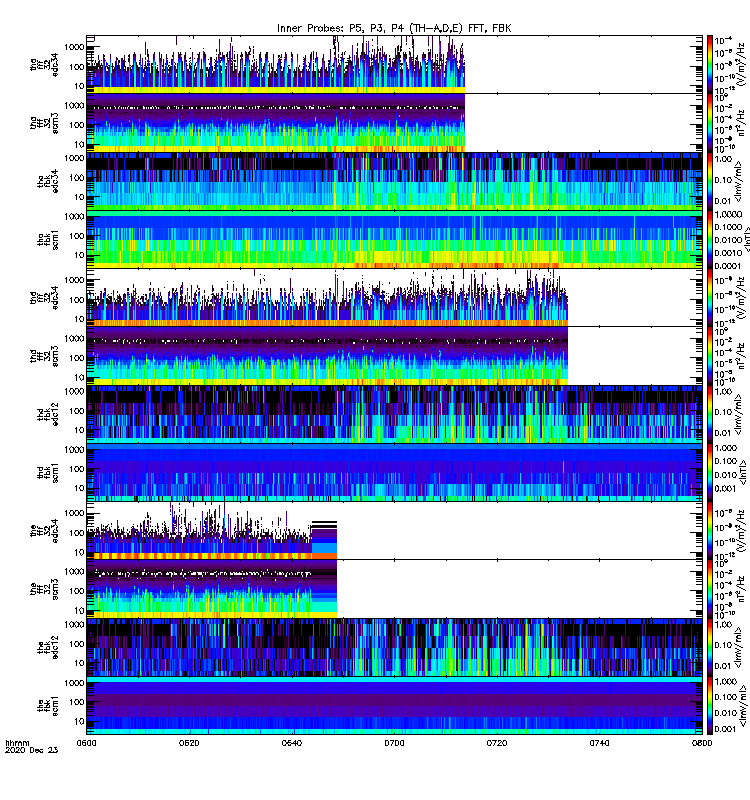
Task: Click the color bar beside tha fbk scm1 panel
Action: point(710,239)
